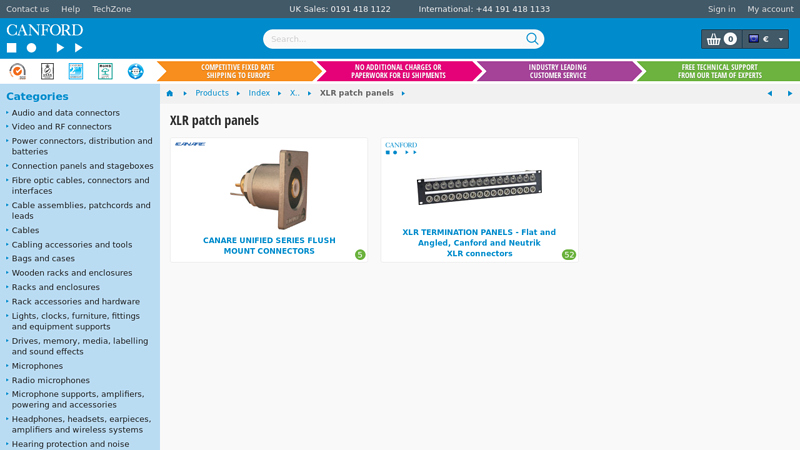800x450 pixels.
Task: Click the grey UKAS certification badge
Action: tap(47, 71)
